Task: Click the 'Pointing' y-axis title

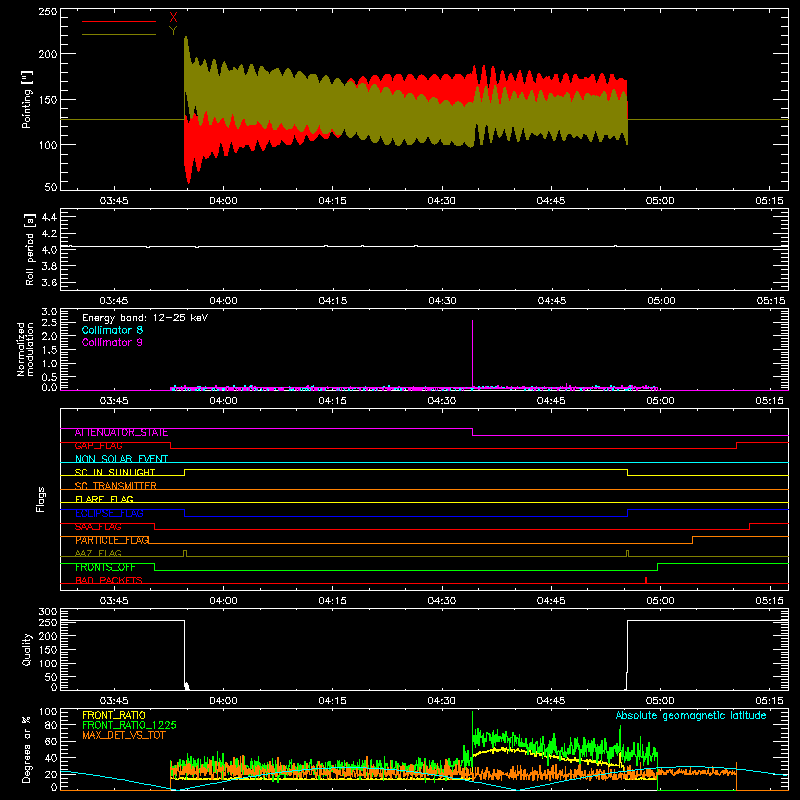Action: pyautogui.click(x=26, y=99)
